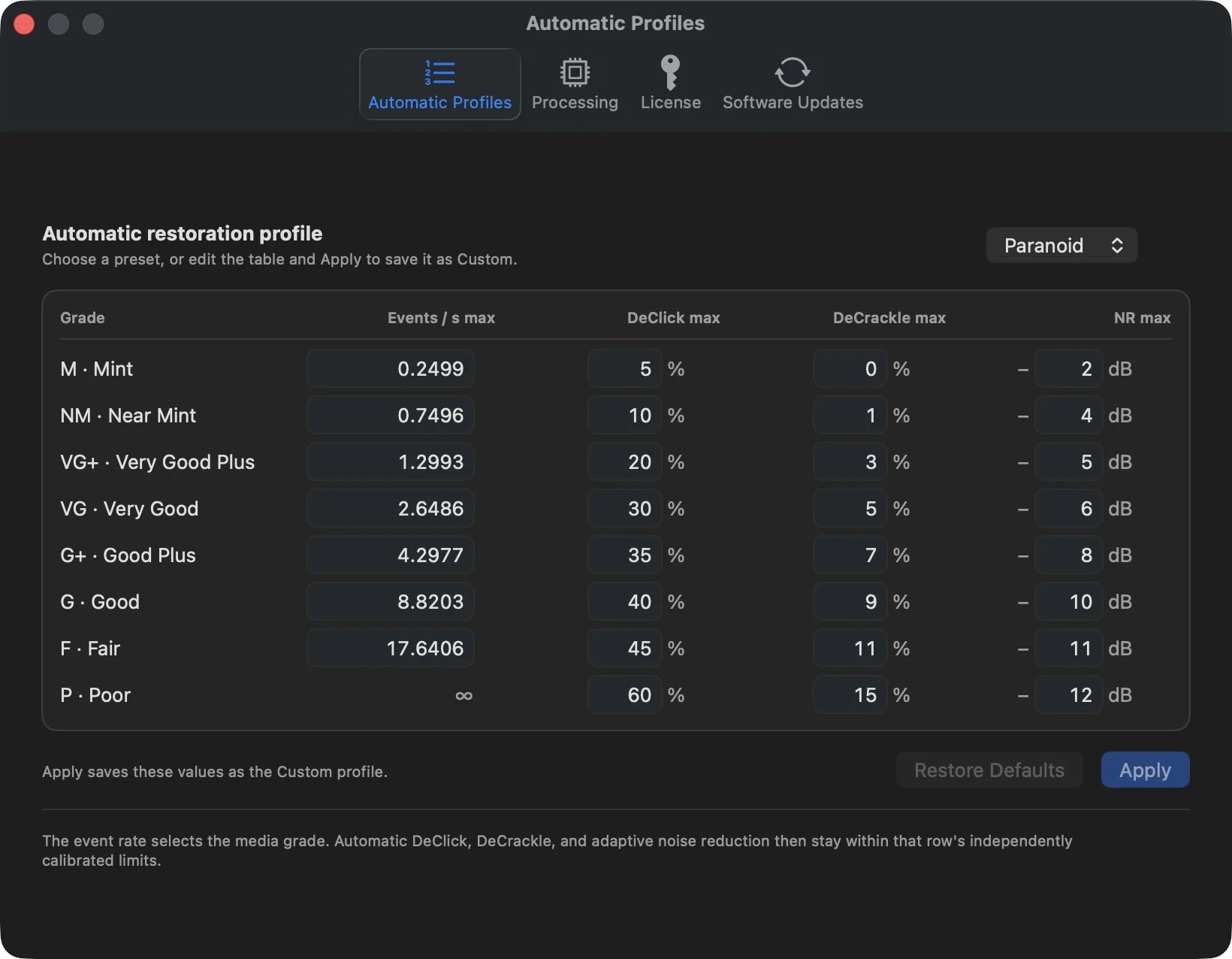Click the Apply button
The height and width of the screenshot is (959, 1232).
point(1145,770)
